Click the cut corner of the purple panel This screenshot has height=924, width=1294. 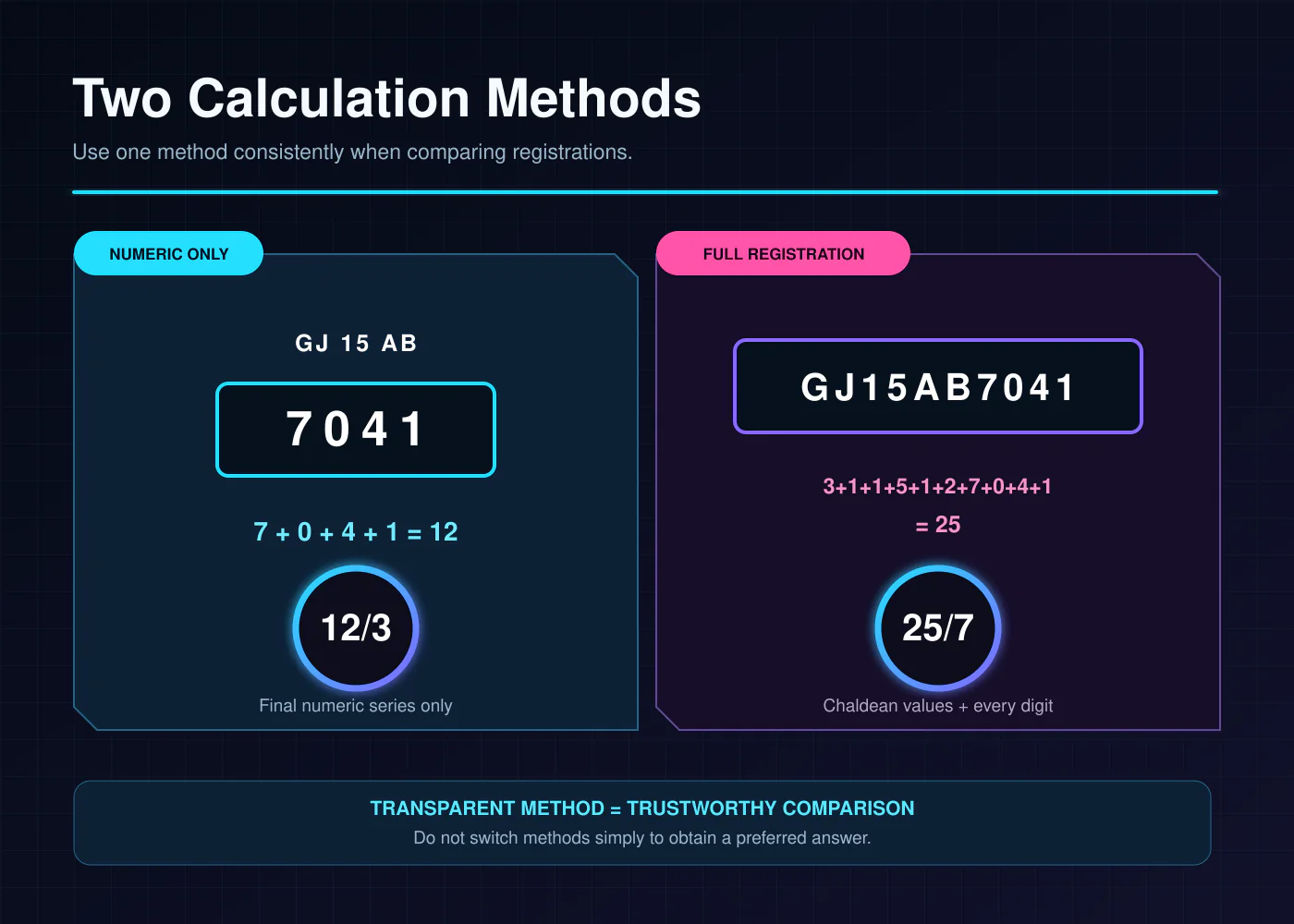pos(1209,265)
